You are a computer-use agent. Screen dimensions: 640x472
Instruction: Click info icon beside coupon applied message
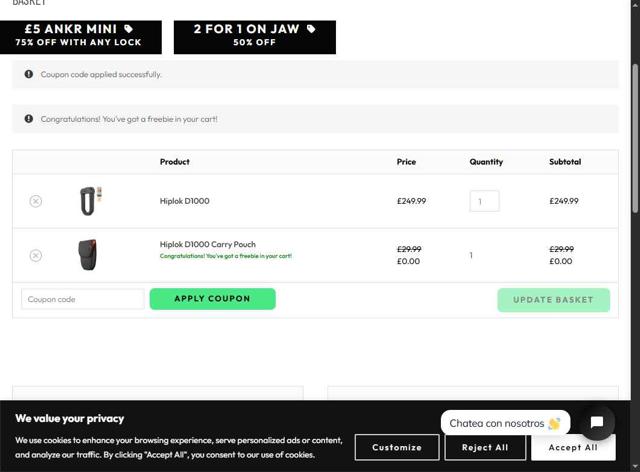tap(29, 74)
